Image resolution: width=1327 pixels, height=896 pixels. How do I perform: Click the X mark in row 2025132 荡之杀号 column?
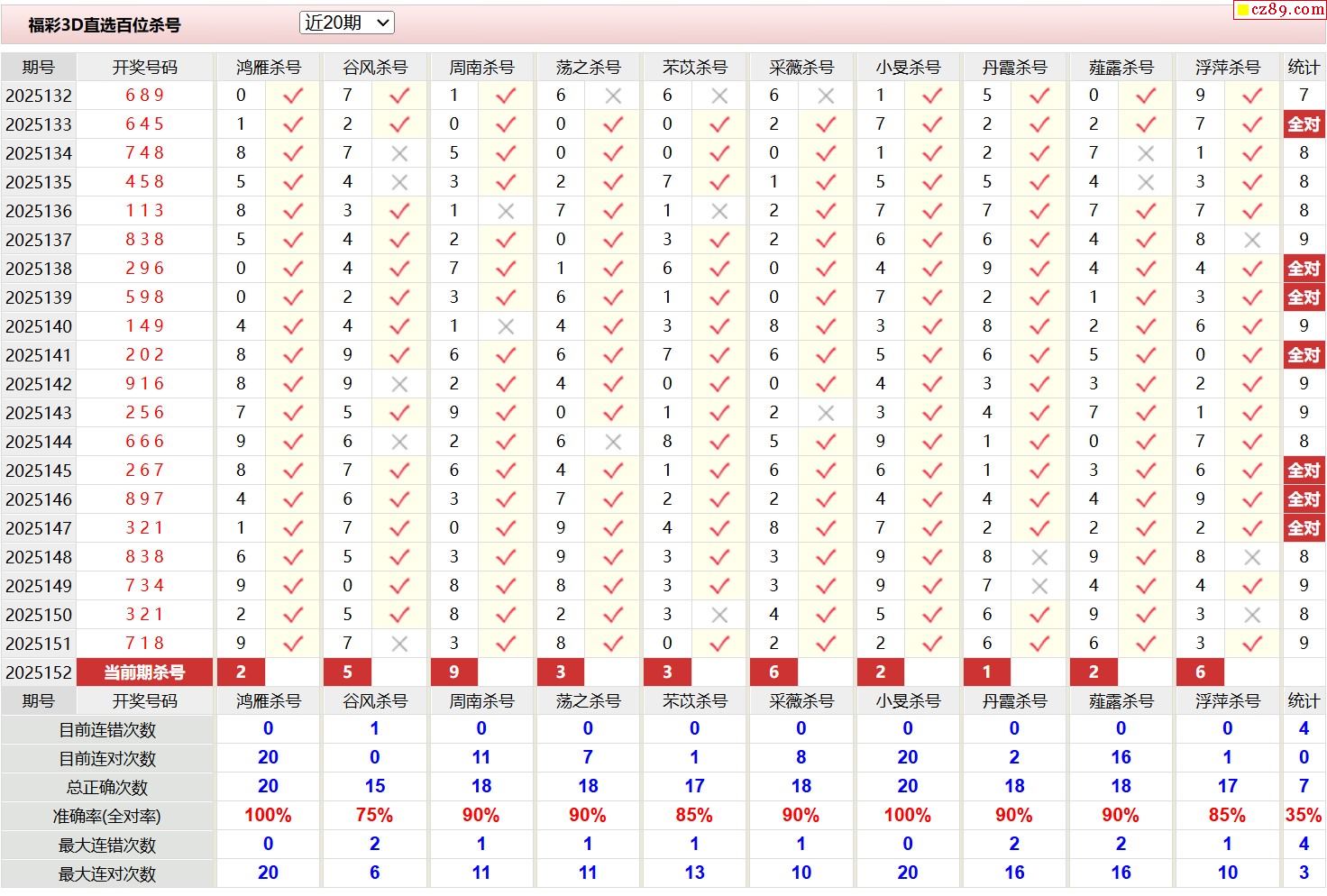[x=613, y=95]
